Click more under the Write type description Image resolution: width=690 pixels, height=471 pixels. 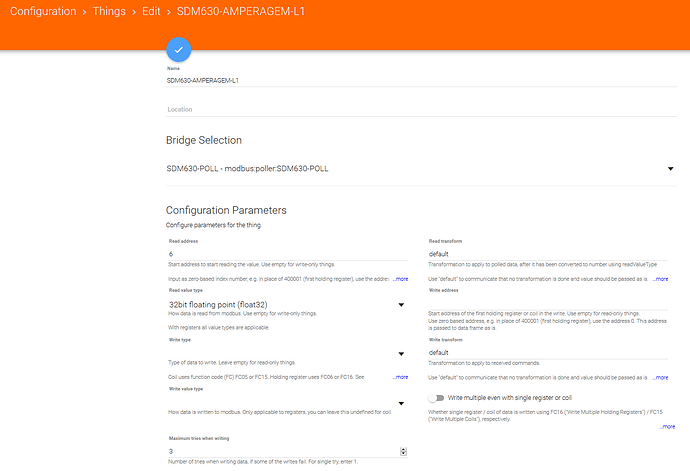click(x=400, y=377)
